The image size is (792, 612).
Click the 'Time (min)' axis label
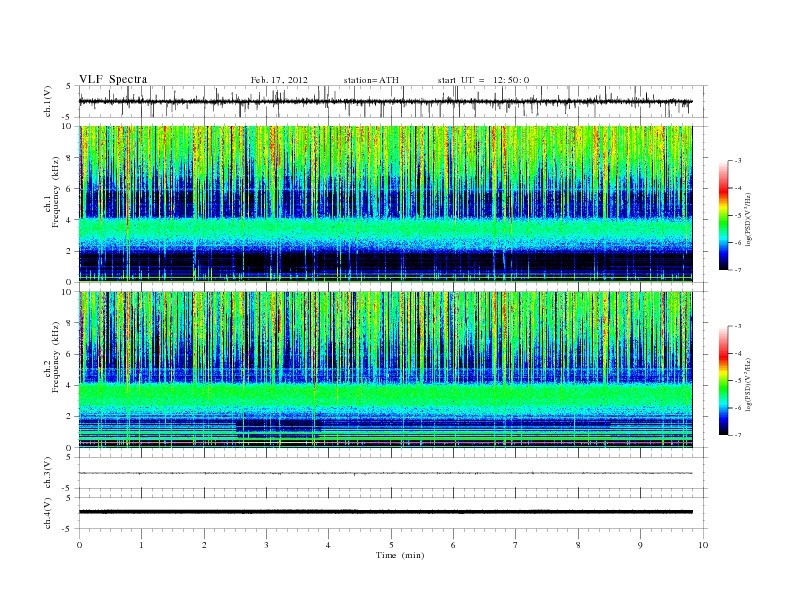[400, 555]
